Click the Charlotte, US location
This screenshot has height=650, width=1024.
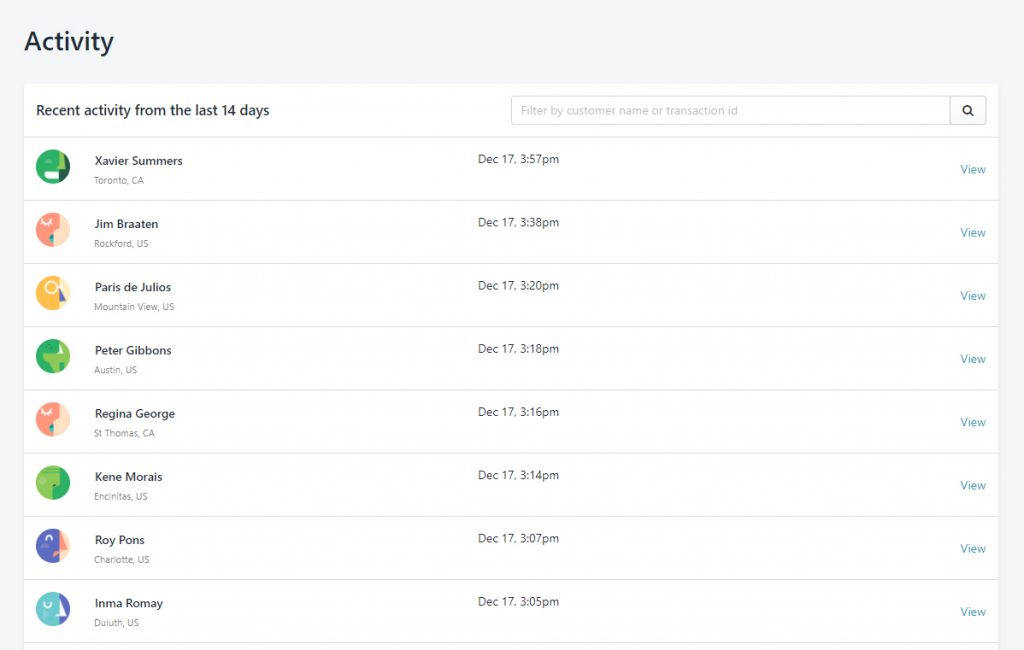[x=121, y=560]
